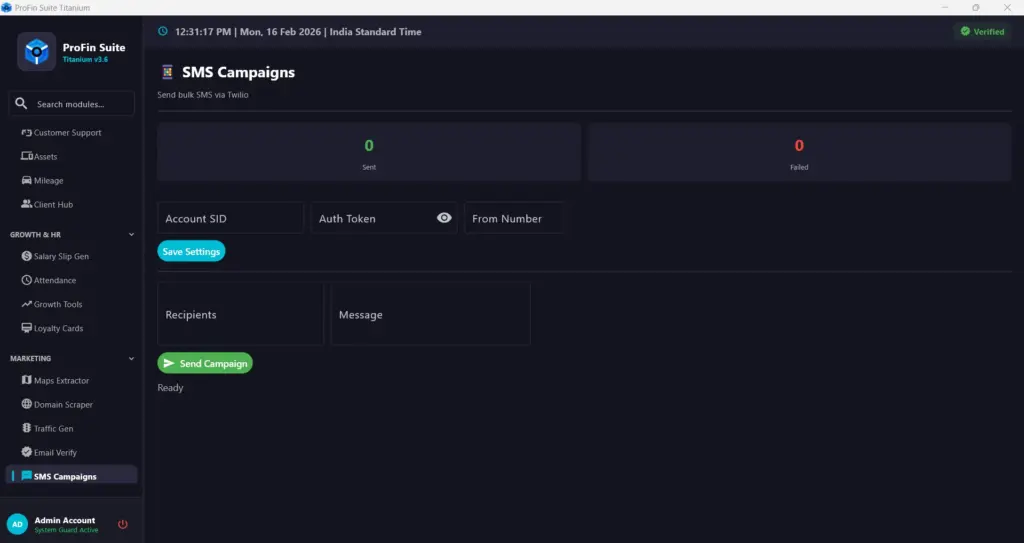The width and height of the screenshot is (1024, 543).
Task: Click the Mileage car icon
Action: point(26,180)
